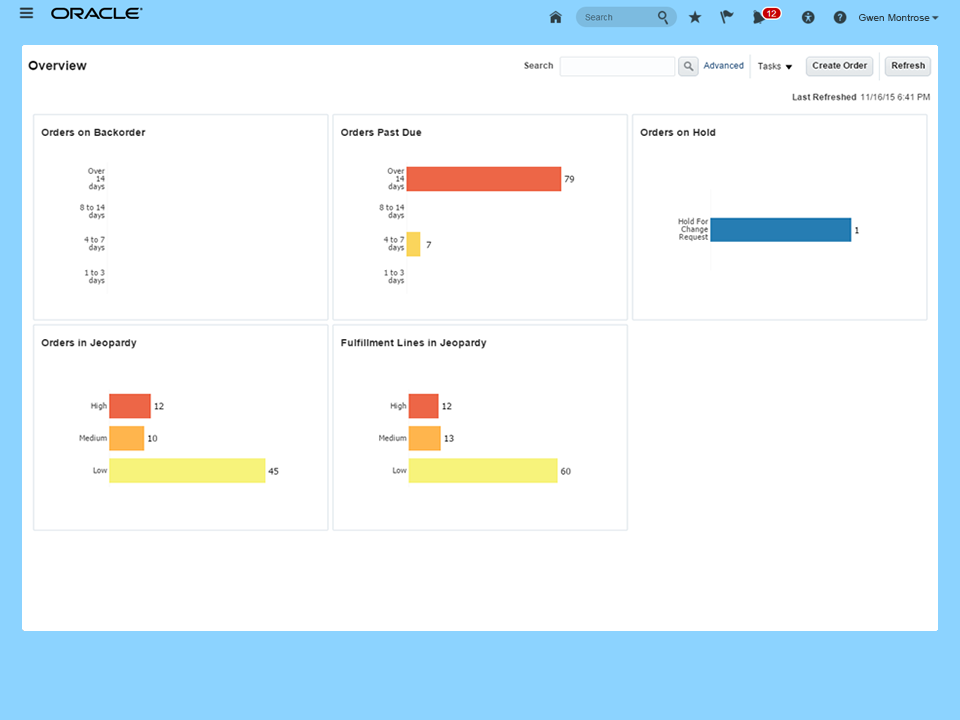Image resolution: width=960 pixels, height=720 pixels.
Task: Select High bar in Fulfillment Lines in Jeopardy
Action: [424, 406]
